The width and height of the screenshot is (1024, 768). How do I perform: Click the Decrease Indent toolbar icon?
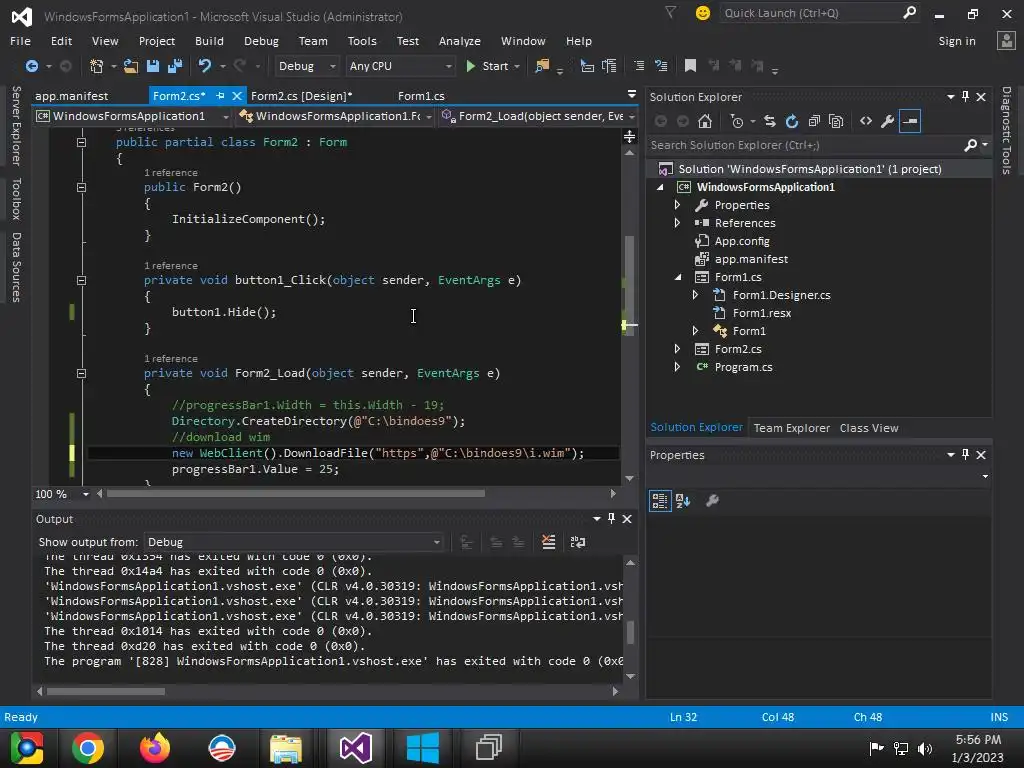click(x=639, y=65)
